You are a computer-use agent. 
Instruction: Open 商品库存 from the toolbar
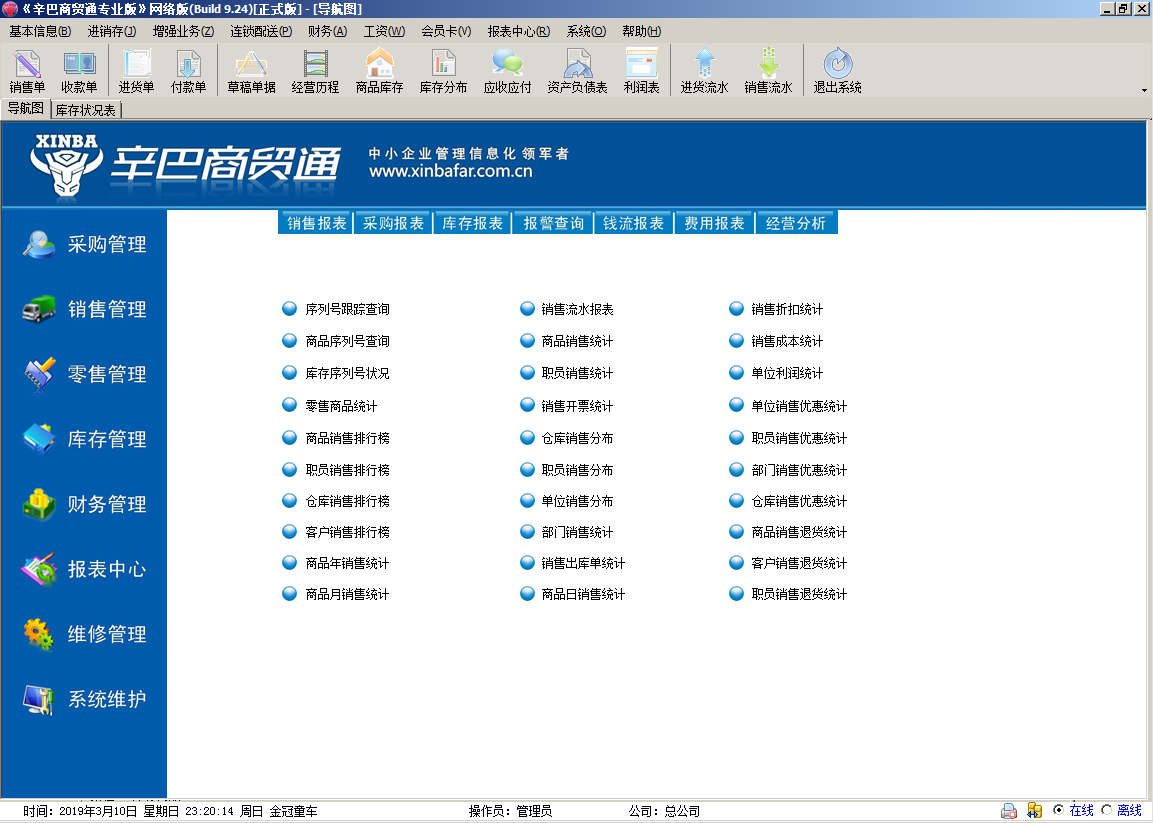pyautogui.click(x=379, y=72)
